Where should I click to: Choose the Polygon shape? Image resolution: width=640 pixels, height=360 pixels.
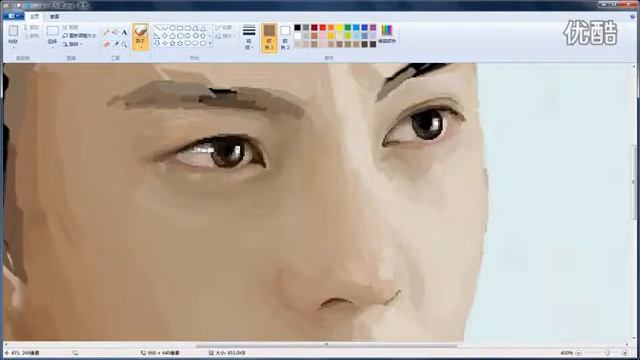tap(196, 28)
